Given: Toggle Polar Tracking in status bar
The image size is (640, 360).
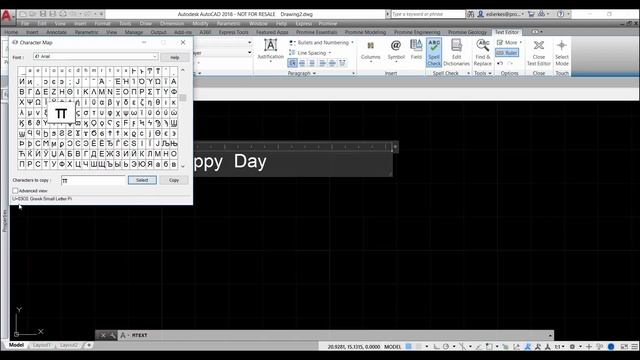Looking at the screenshot, I should coord(446,347).
